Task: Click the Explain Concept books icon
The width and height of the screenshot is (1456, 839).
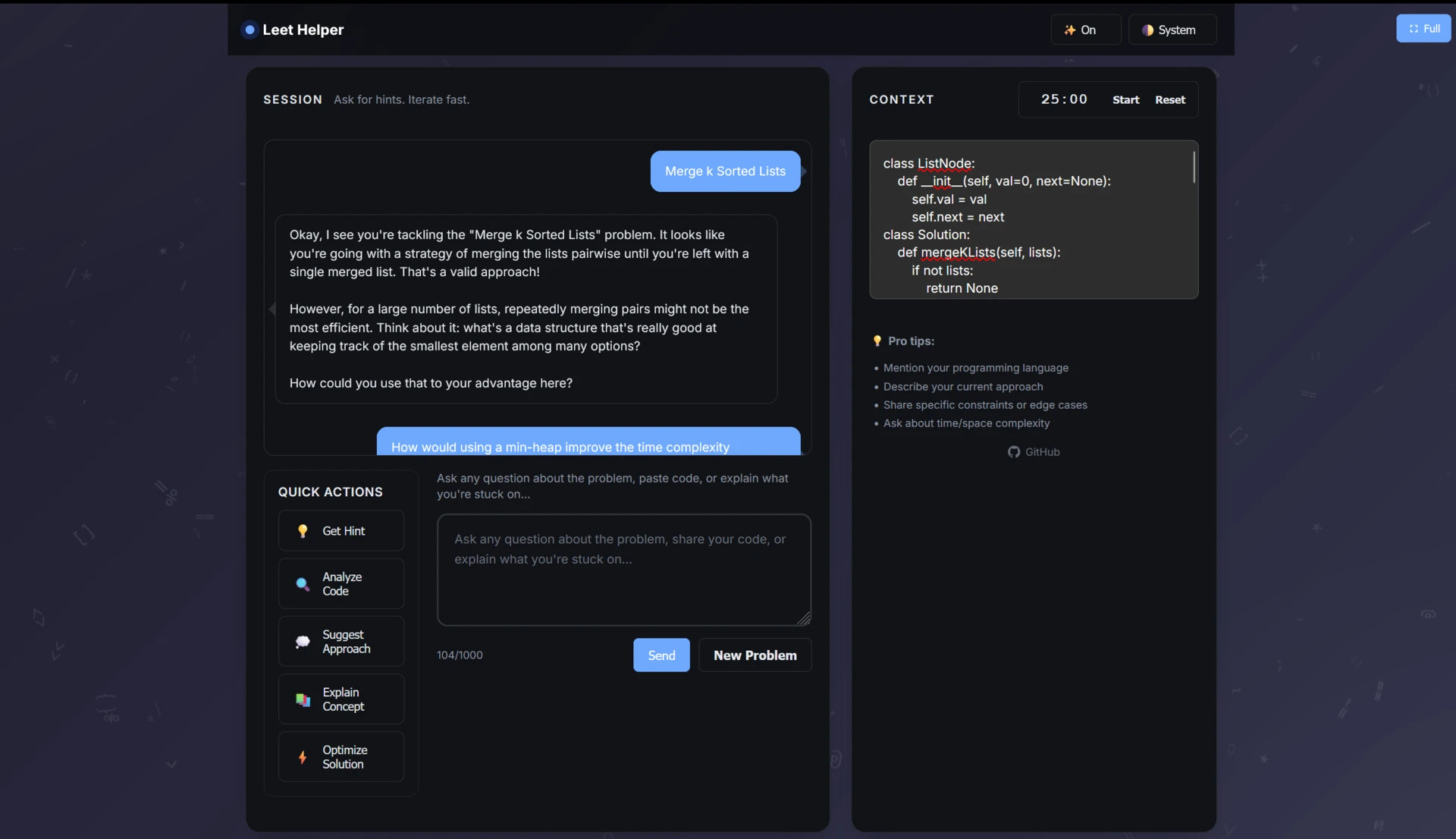Action: click(x=303, y=699)
